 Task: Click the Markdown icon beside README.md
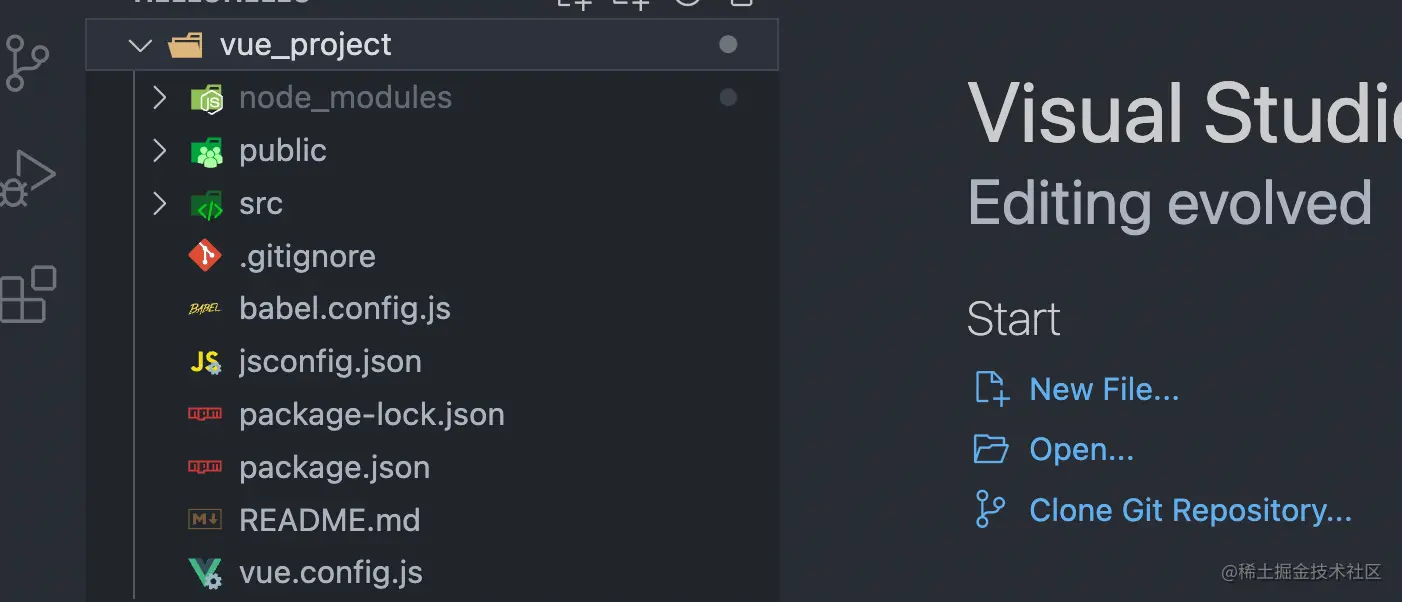point(205,520)
